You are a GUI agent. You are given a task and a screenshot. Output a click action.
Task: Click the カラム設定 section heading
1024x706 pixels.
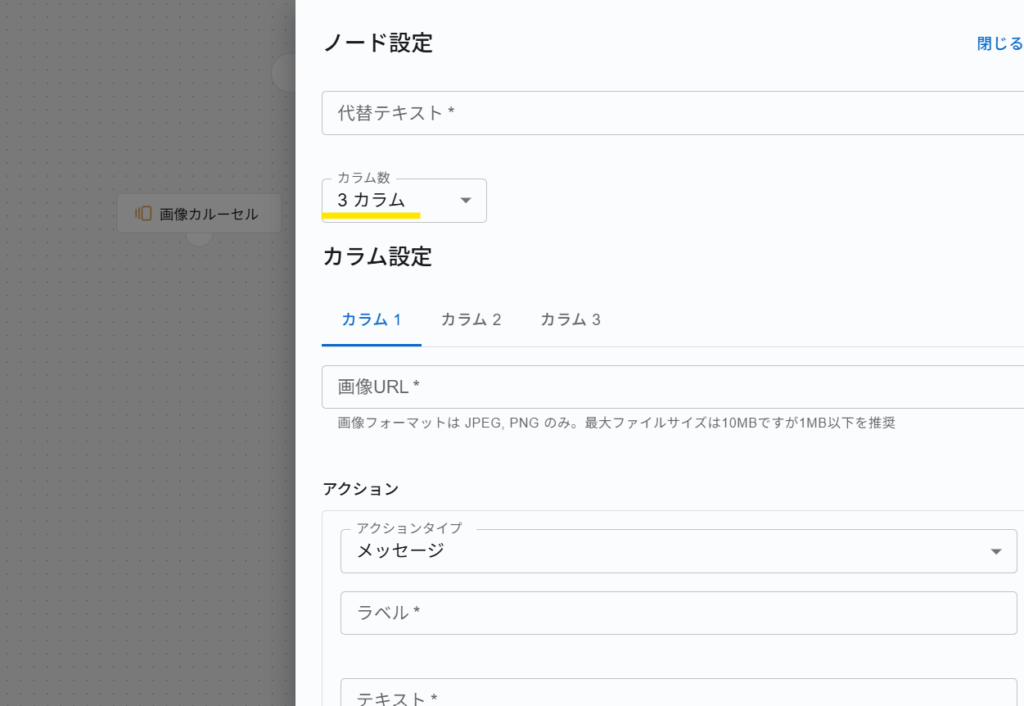[x=377, y=257]
